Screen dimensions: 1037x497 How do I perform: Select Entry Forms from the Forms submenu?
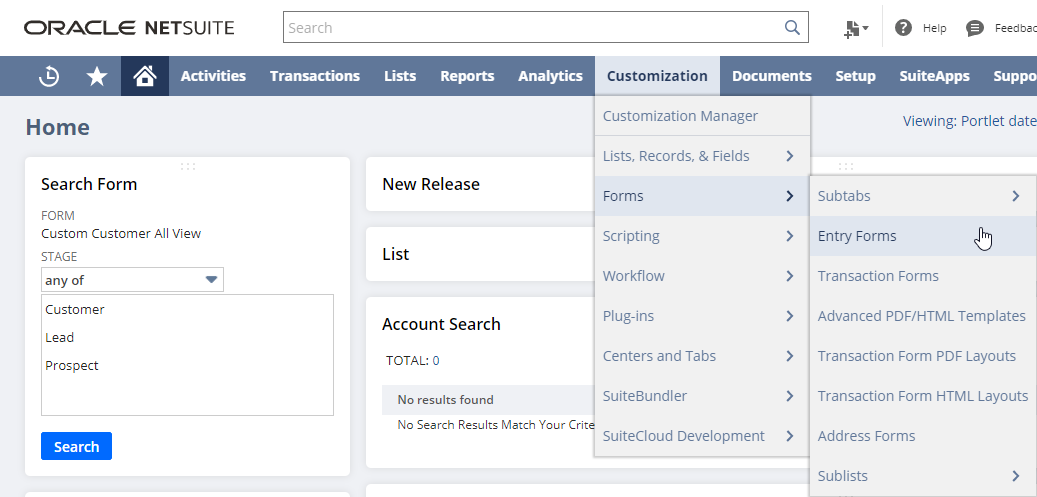point(857,236)
